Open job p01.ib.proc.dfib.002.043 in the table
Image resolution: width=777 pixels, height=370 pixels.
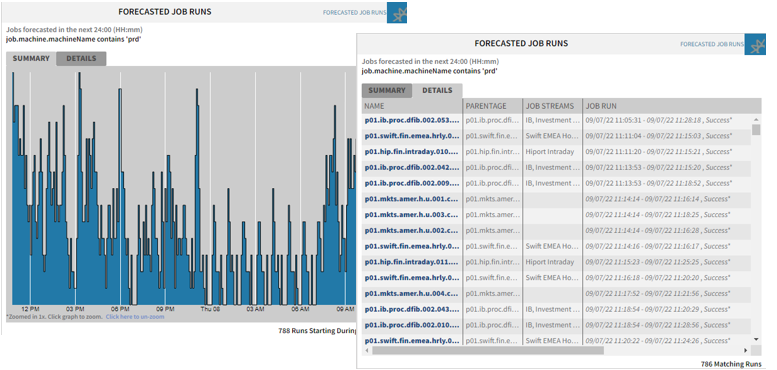click(x=412, y=310)
